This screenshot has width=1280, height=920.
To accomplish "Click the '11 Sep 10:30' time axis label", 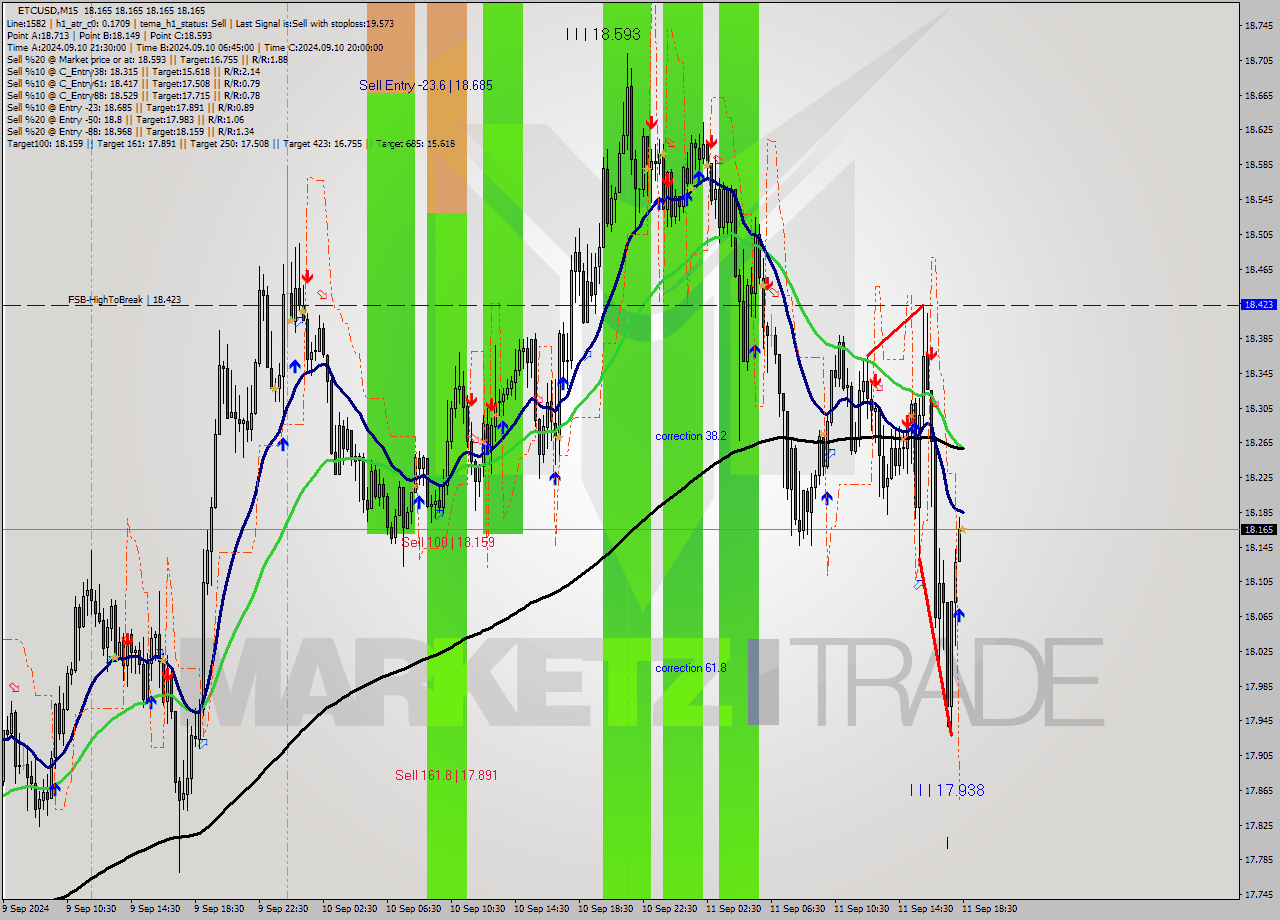I will [861, 909].
